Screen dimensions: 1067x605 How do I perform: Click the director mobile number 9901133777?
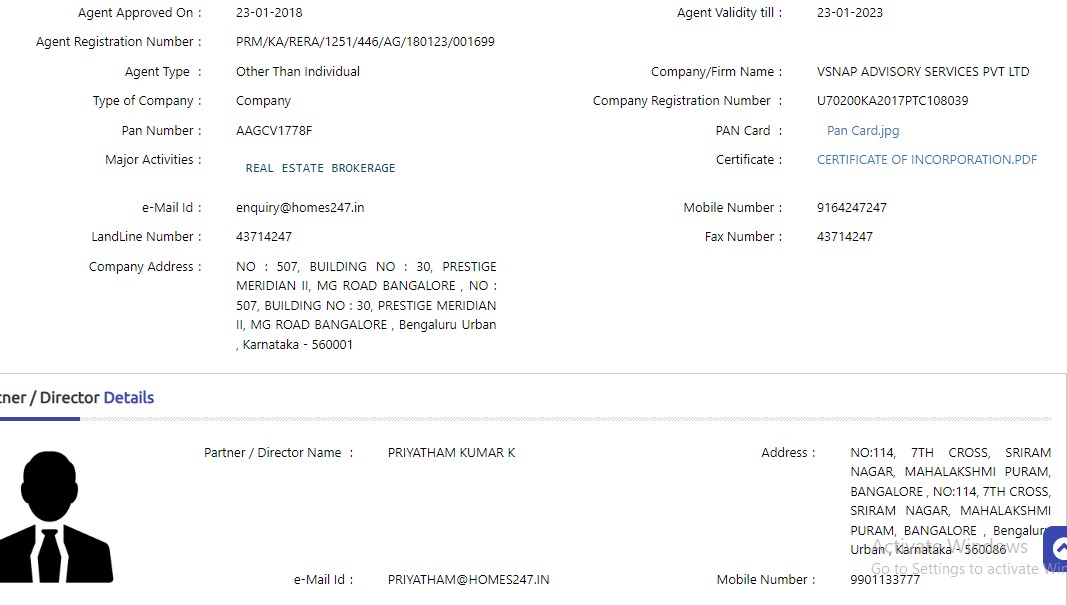(x=885, y=580)
